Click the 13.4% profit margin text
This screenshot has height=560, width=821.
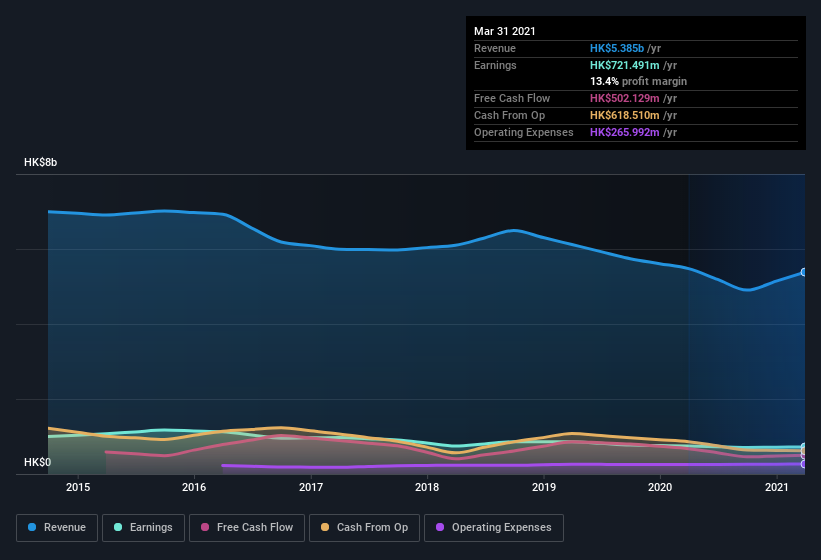[x=638, y=81]
